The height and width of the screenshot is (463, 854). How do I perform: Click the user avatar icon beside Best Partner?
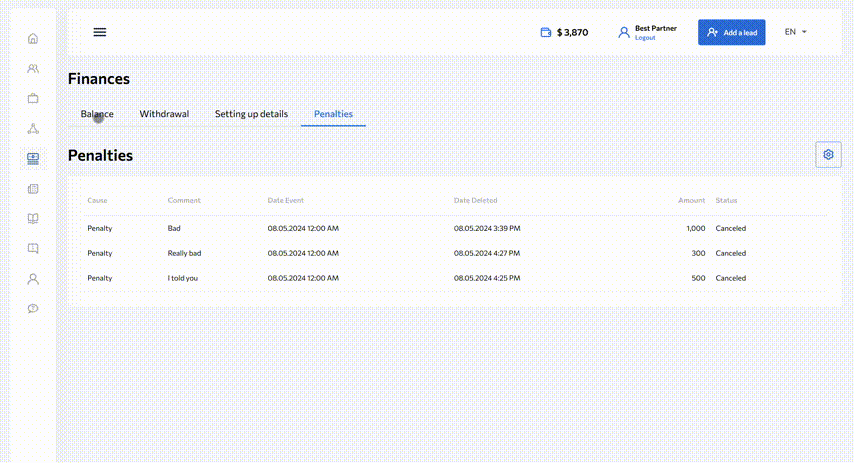[624, 33]
